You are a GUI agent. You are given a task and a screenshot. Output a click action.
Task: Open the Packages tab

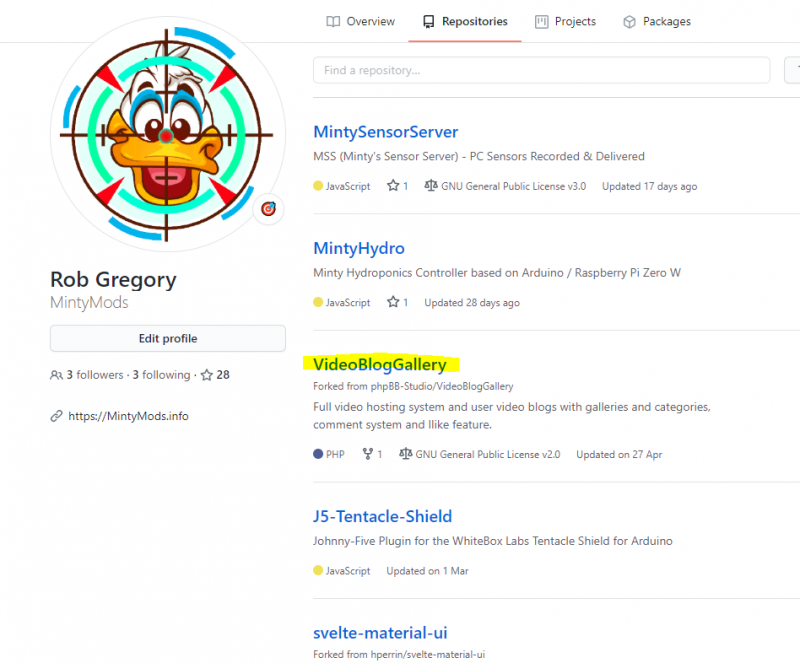[656, 21]
